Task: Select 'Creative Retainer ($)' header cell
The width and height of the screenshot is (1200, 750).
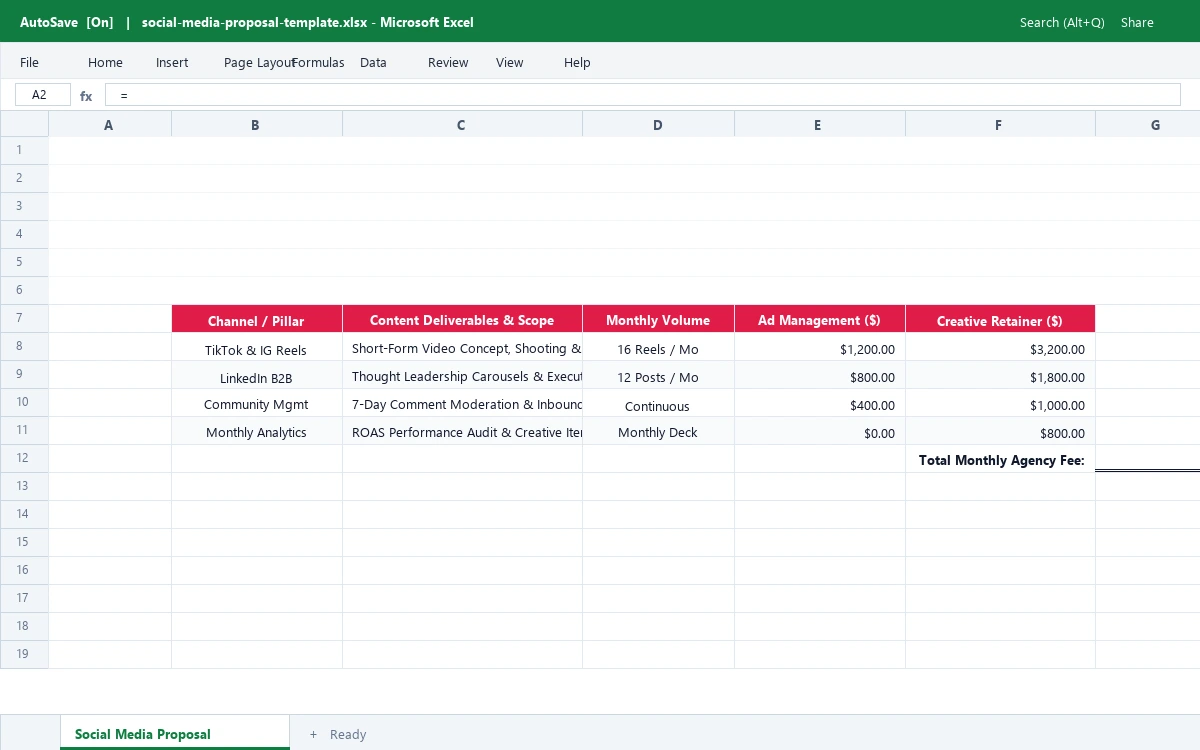Action: [1001, 319]
